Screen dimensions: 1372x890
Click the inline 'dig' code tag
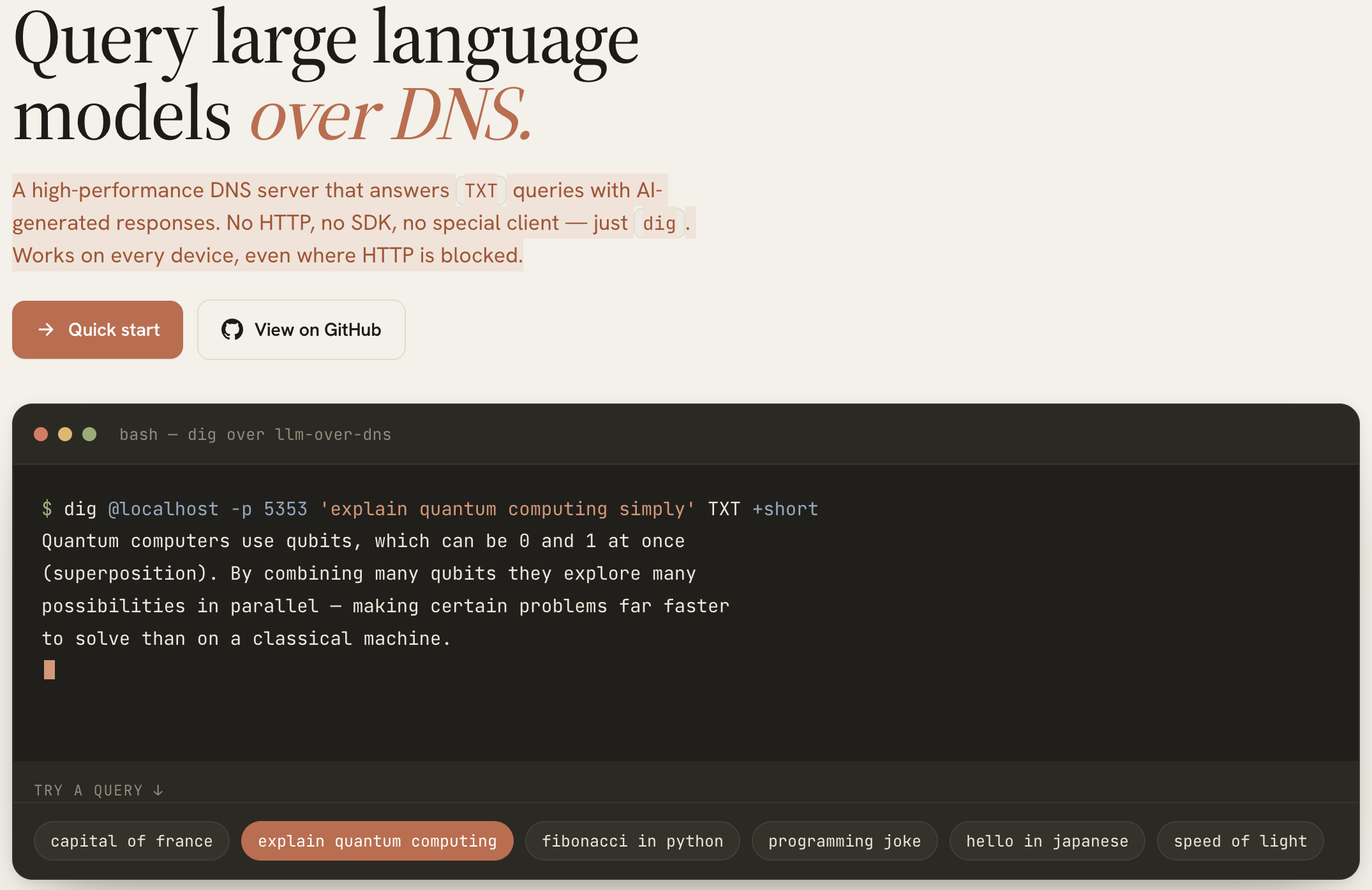659,223
